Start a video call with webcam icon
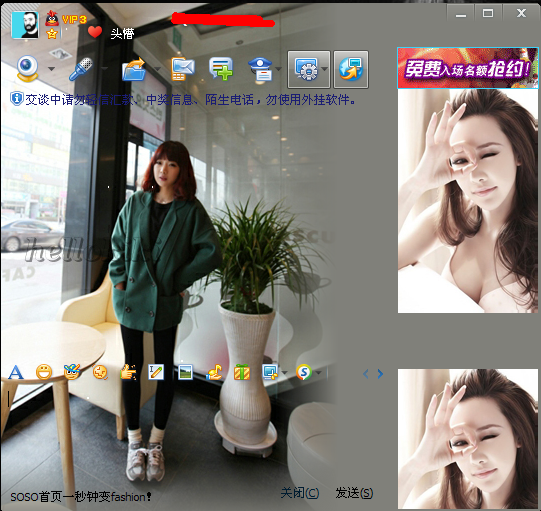541x511 pixels. pyautogui.click(x=28, y=69)
